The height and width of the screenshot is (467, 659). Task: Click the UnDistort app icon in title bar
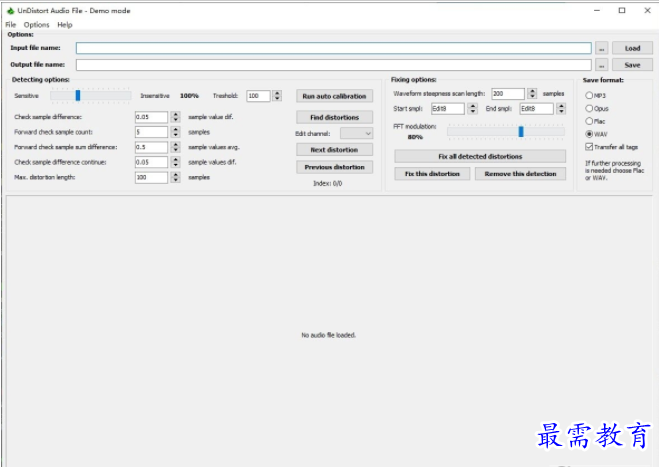[x=11, y=11]
